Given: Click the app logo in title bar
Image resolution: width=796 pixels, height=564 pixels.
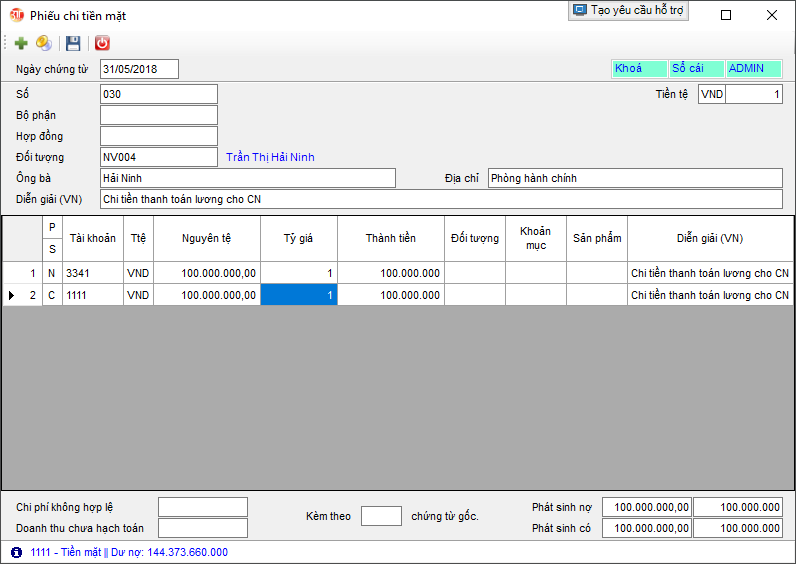Looking at the screenshot, I should pos(16,15).
